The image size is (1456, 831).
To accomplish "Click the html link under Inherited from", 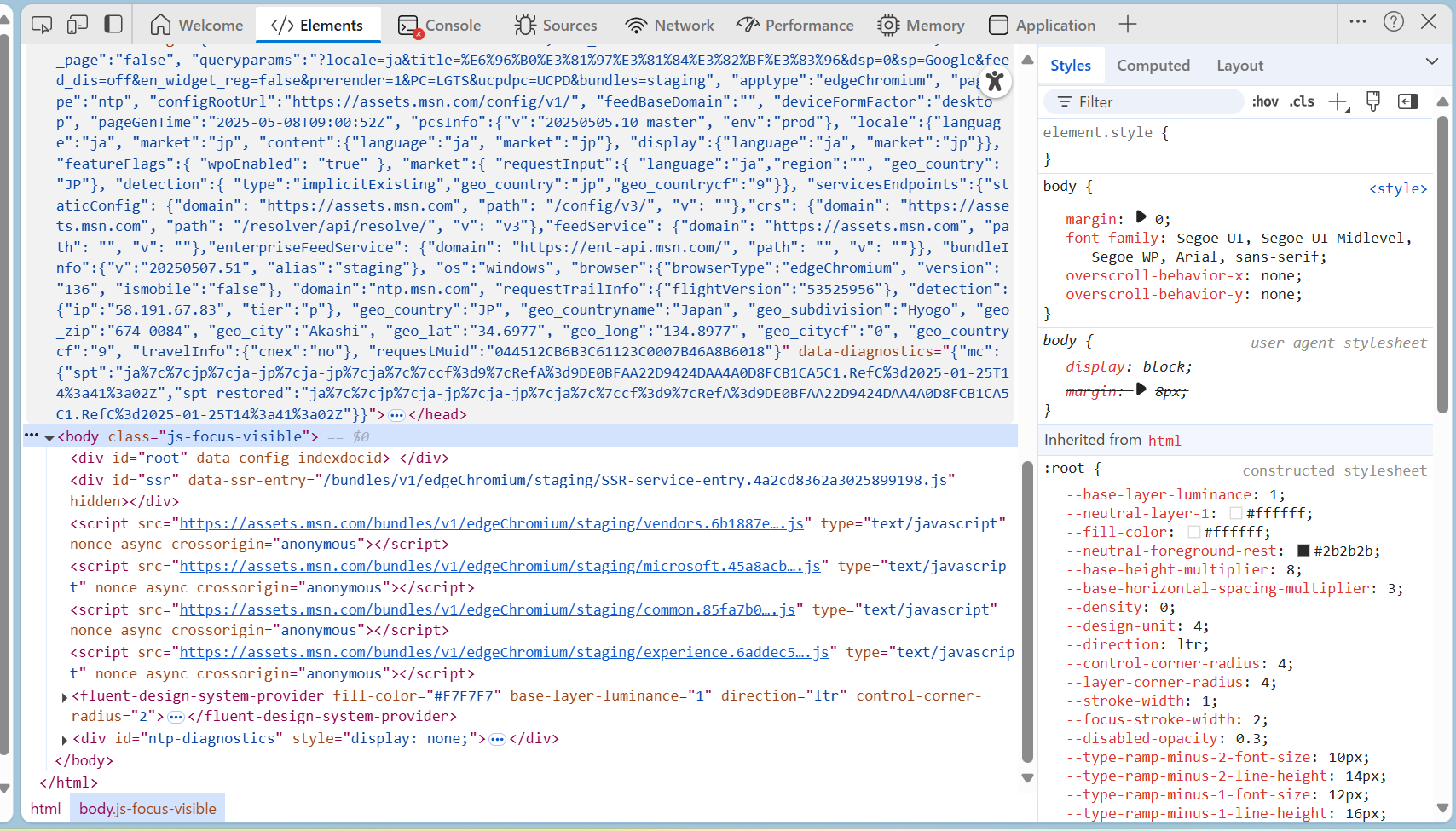I will [x=1164, y=441].
